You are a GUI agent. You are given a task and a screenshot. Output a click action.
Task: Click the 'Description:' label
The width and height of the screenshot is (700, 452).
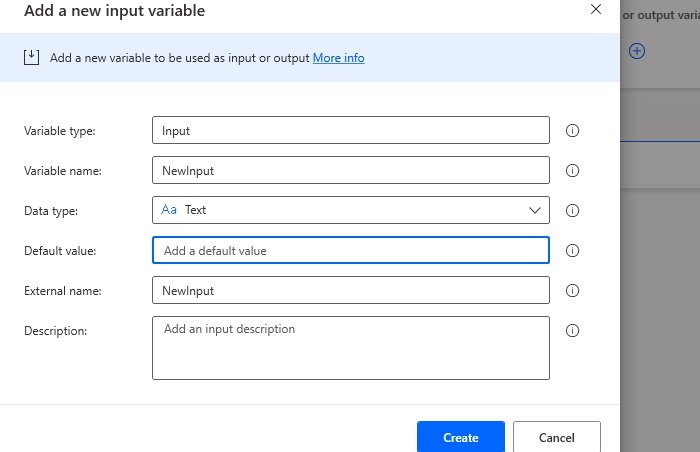coord(56,331)
